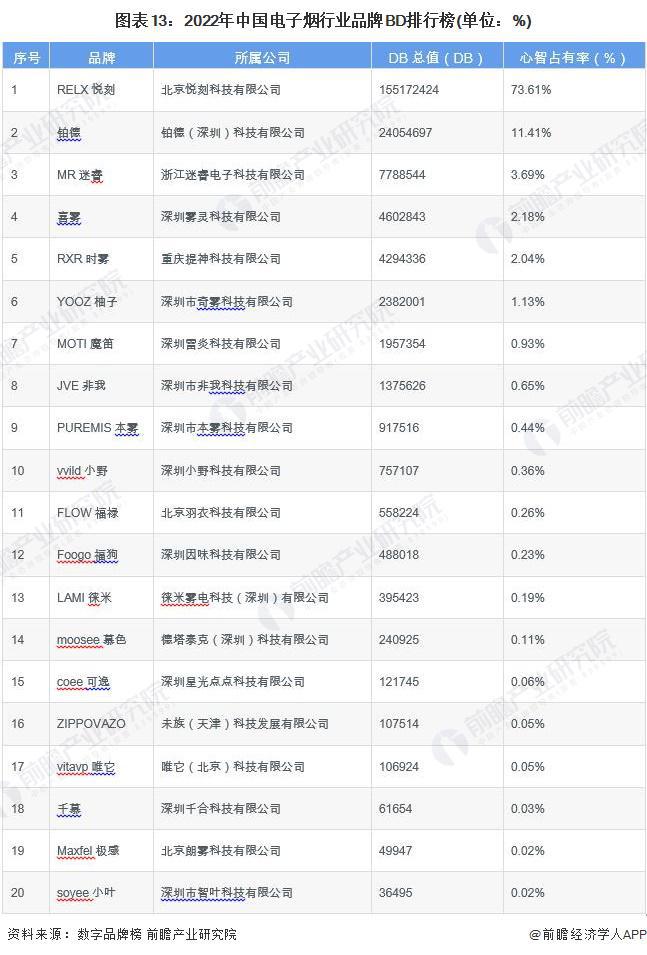Viewport: 647px width, 955px height.
Task: Click company 深圳因味科技有限公司
Action: [x=221, y=555]
